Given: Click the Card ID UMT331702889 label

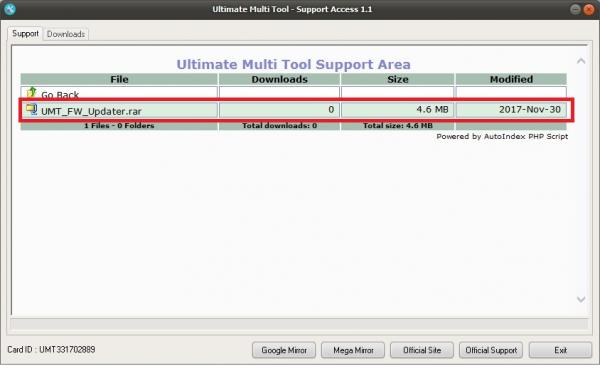Looking at the screenshot, I should click(x=51, y=350).
